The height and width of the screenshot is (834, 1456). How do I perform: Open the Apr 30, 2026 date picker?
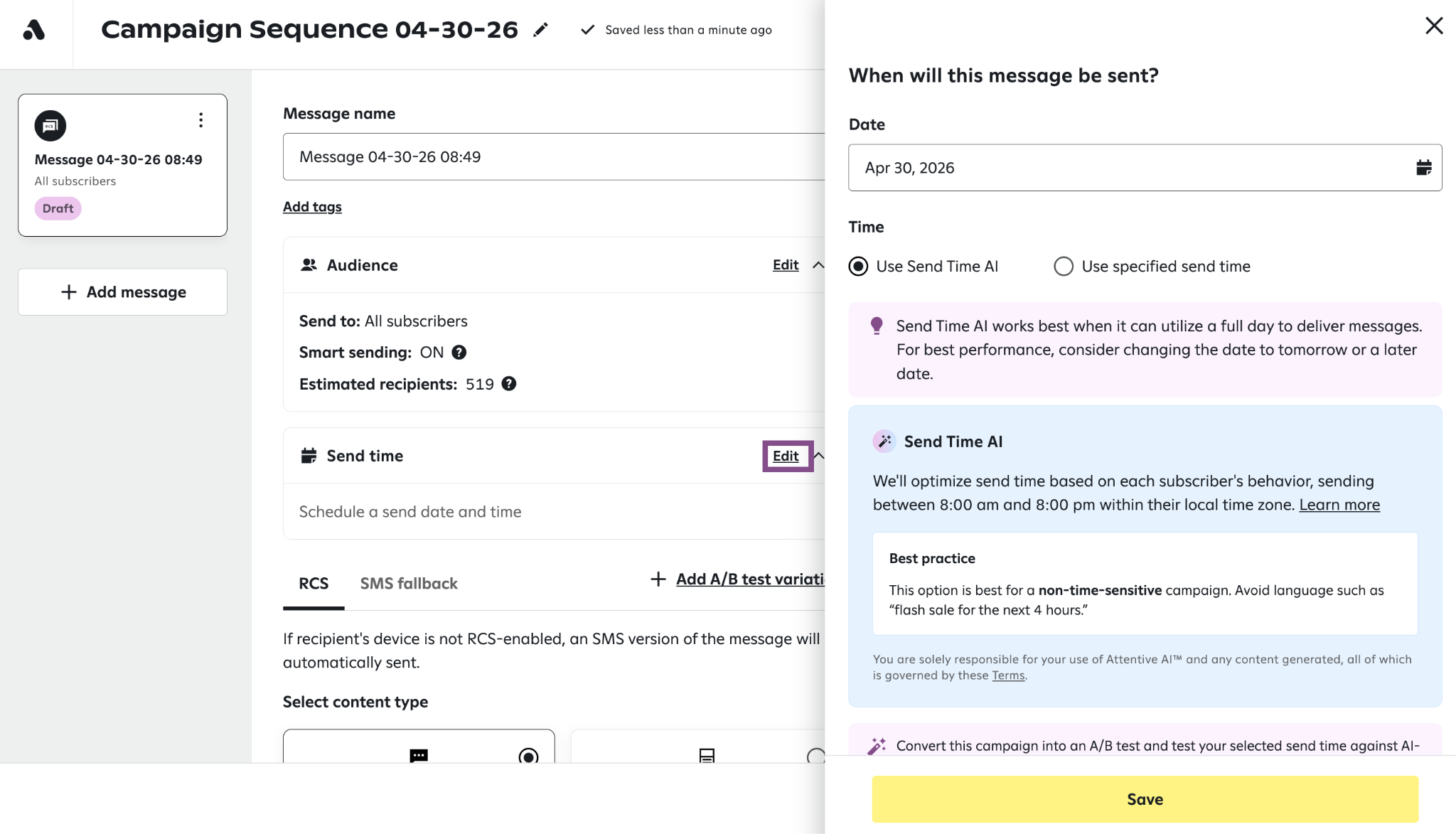[x=1145, y=168]
